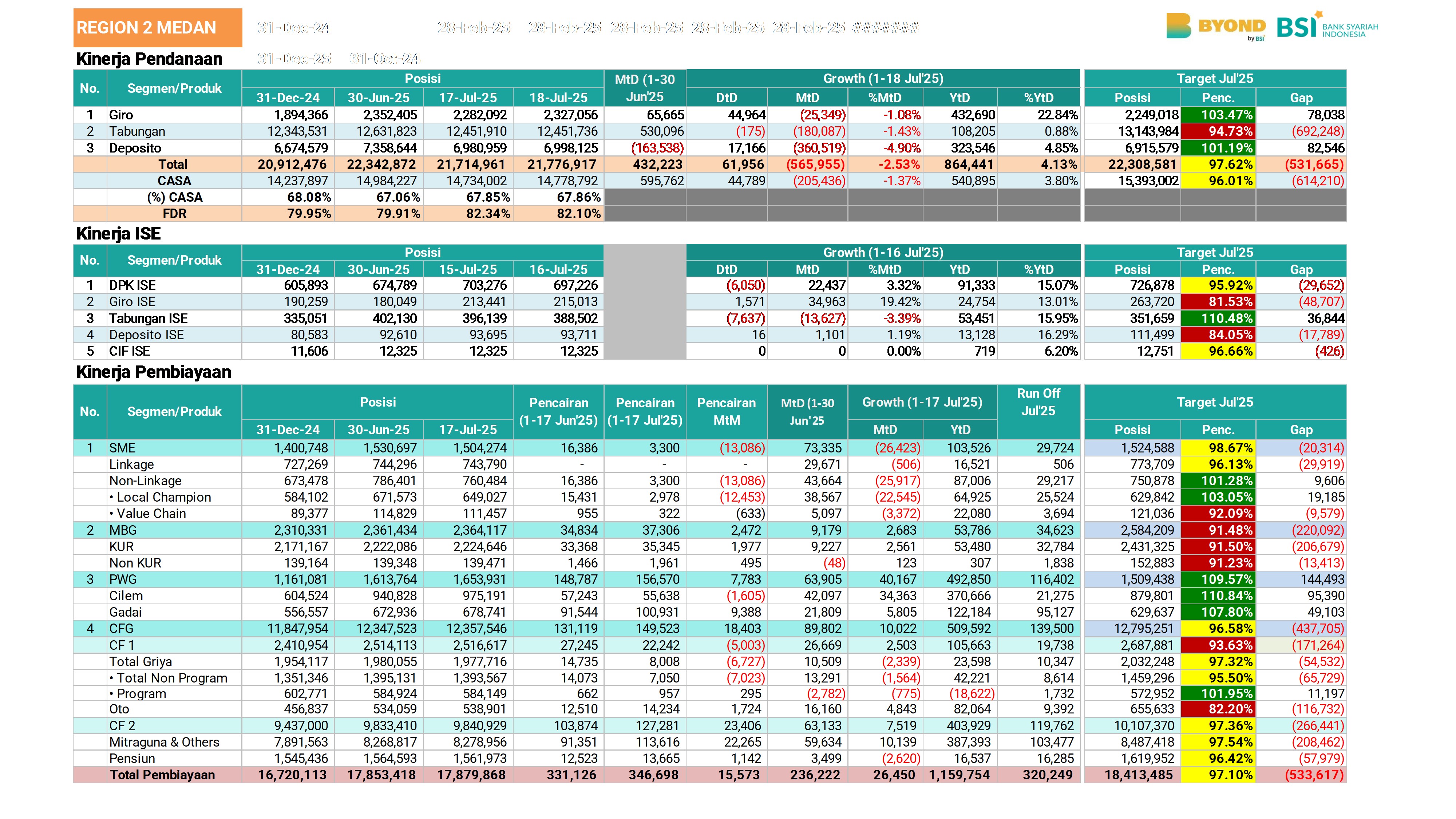Click the 18-Jul-25 column header in Pendanaan
The width and height of the screenshot is (1456, 819).
point(558,98)
